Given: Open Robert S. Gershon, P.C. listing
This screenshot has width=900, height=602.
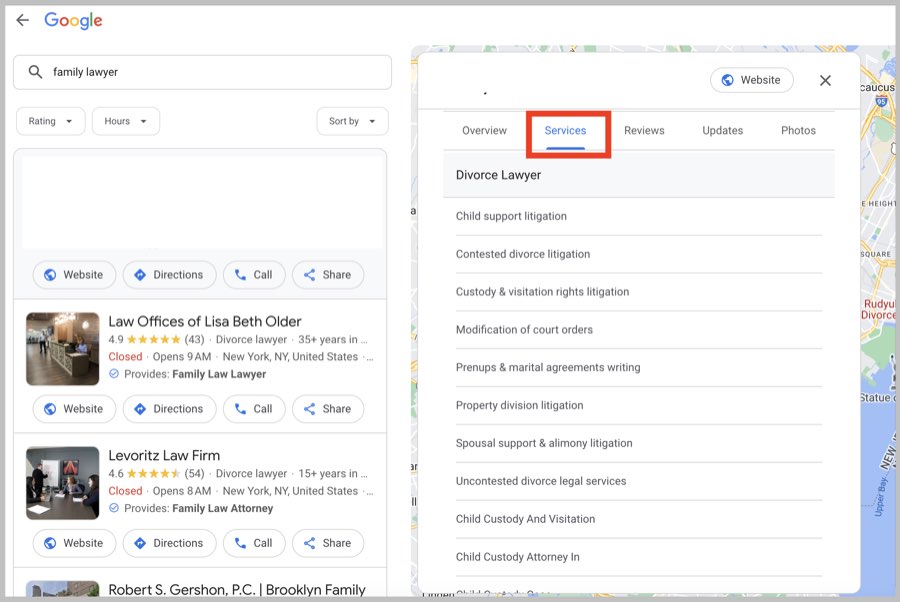Looking at the screenshot, I should click(x=236, y=590).
